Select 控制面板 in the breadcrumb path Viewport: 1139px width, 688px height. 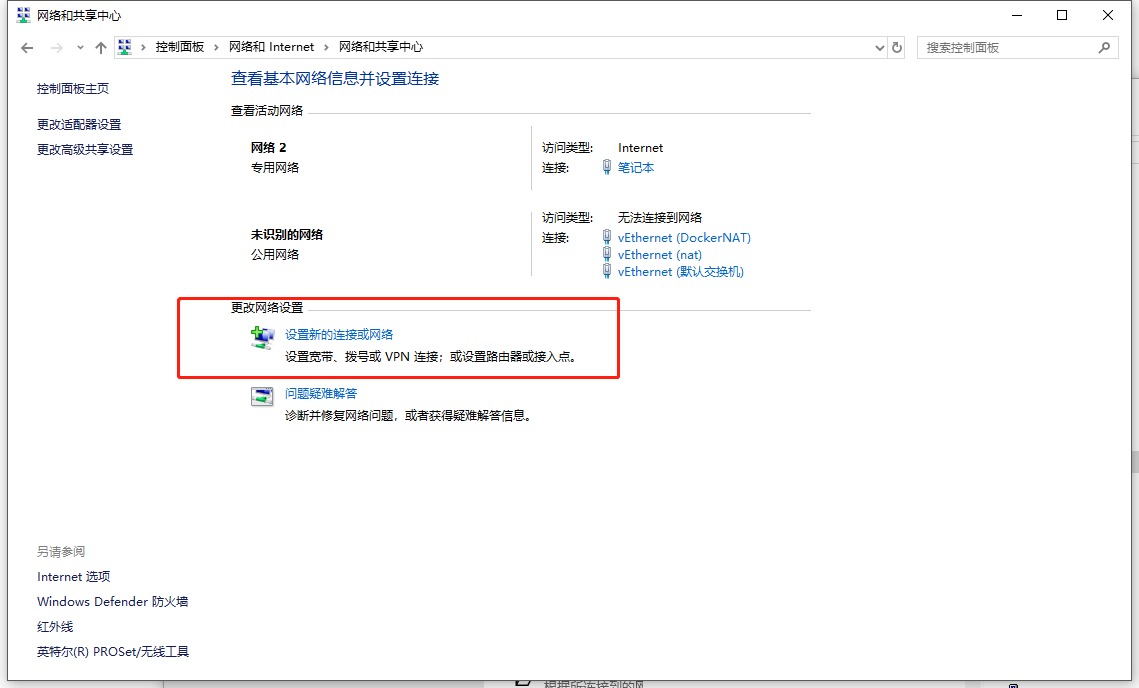(179, 47)
